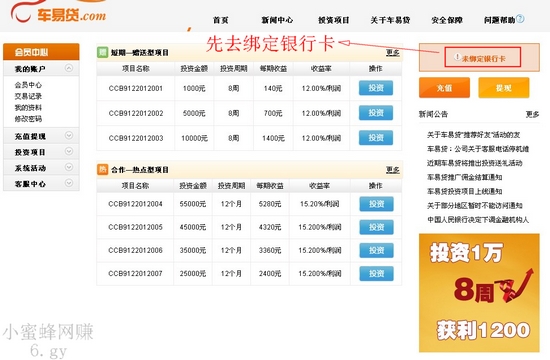Open news about 推荐好友 activity

(x=474, y=135)
